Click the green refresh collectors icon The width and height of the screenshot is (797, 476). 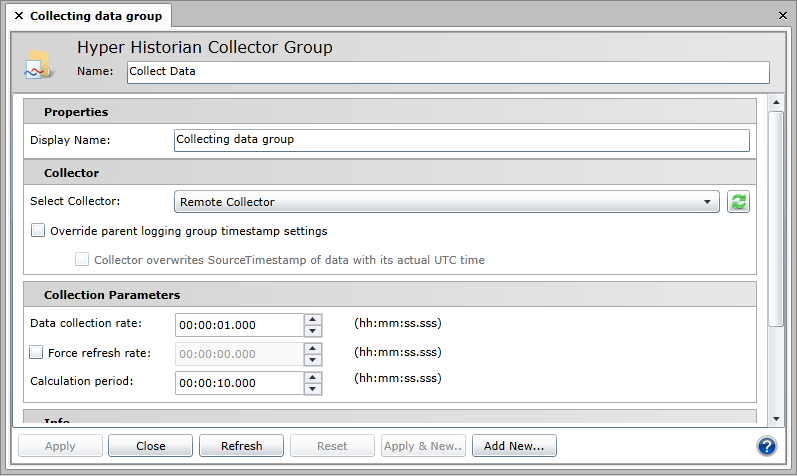point(738,202)
